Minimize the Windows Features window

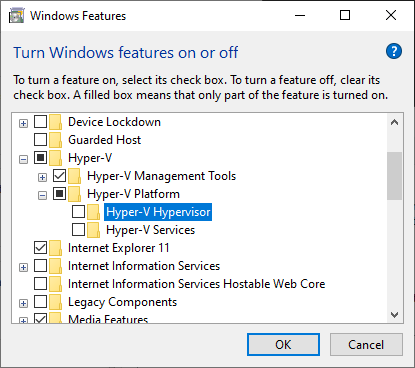coord(300,15)
